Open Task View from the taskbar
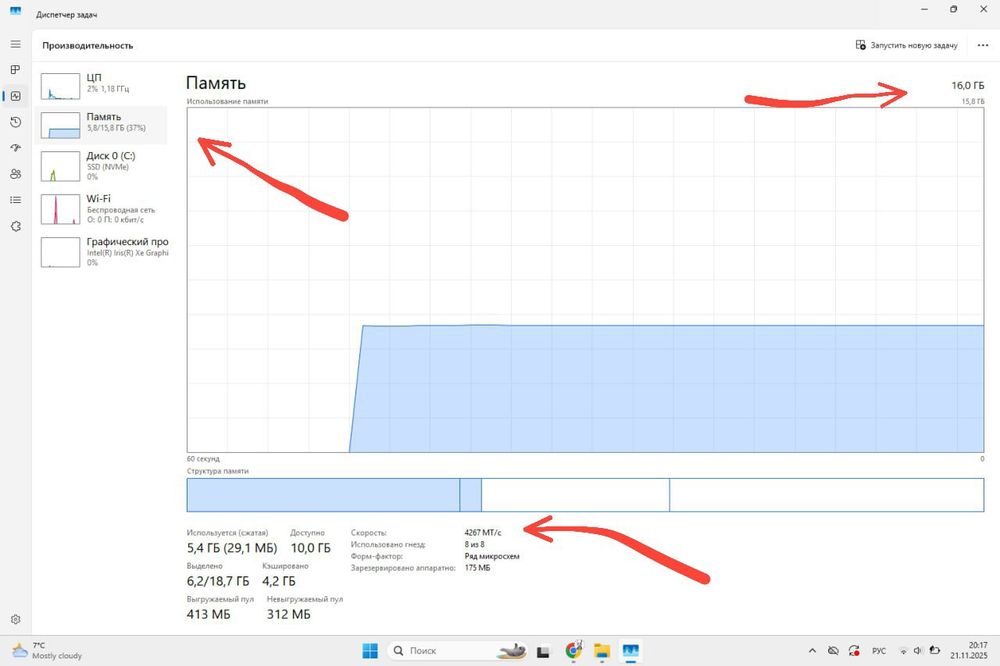 pos(543,651)
